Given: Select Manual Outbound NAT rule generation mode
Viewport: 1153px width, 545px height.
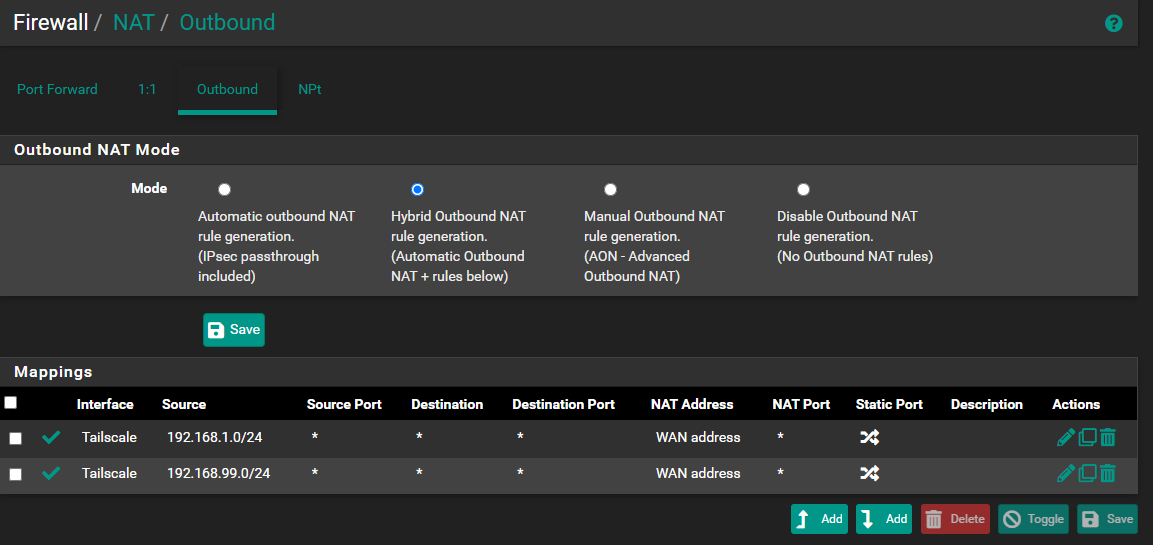Looking at the screenshot, I should [x=610, y=190].
